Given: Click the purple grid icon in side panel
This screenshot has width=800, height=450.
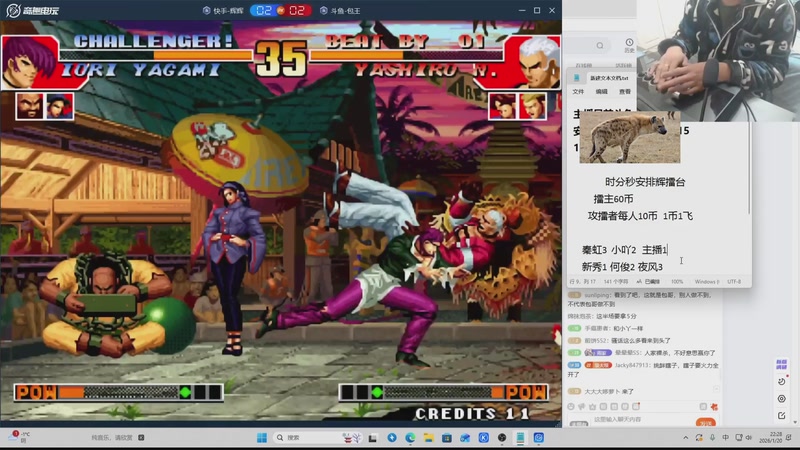Looking at the screenshot, I should (x=781, y=364).
